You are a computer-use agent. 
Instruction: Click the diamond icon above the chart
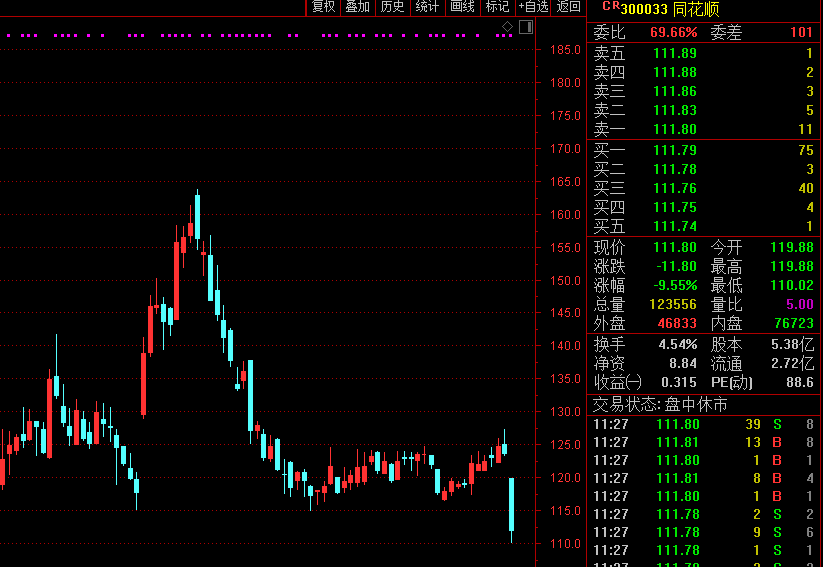pyautogui.click(x=507, y=27)
